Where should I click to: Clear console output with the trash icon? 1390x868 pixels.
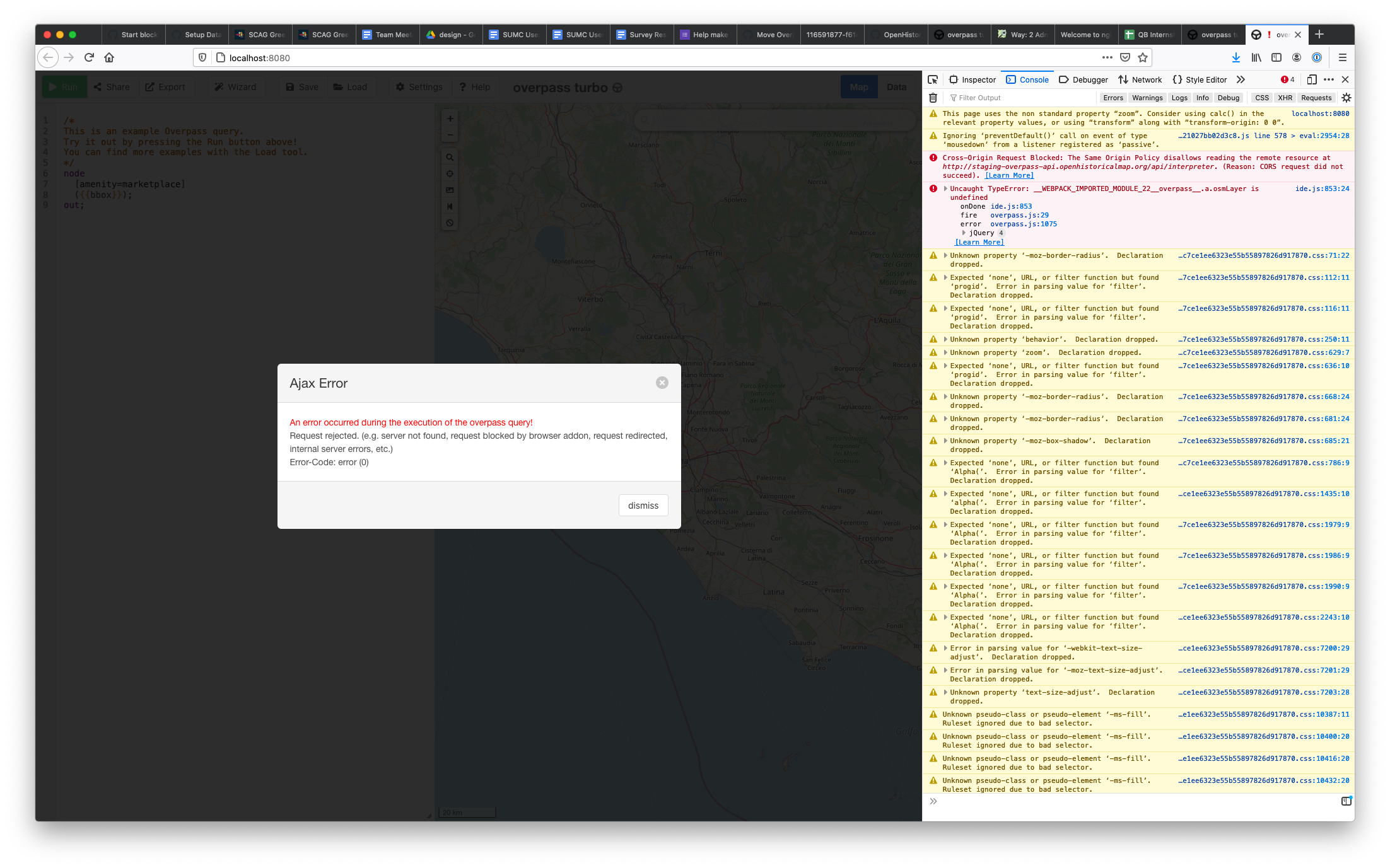[933, 98]
